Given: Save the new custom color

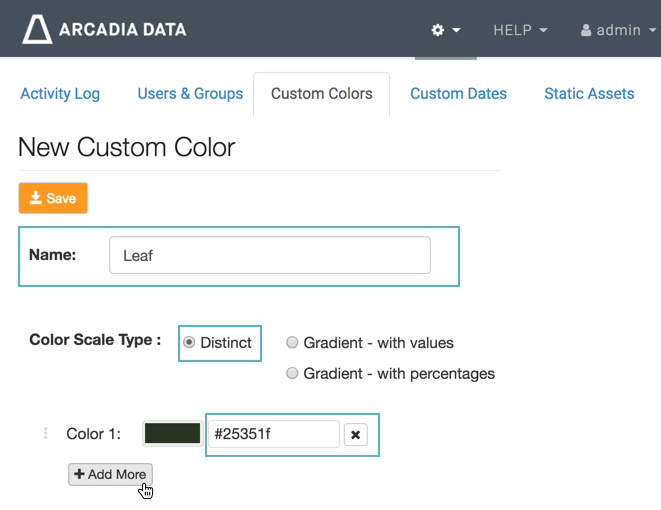Looking at the screenshot, I should point(53,198).
